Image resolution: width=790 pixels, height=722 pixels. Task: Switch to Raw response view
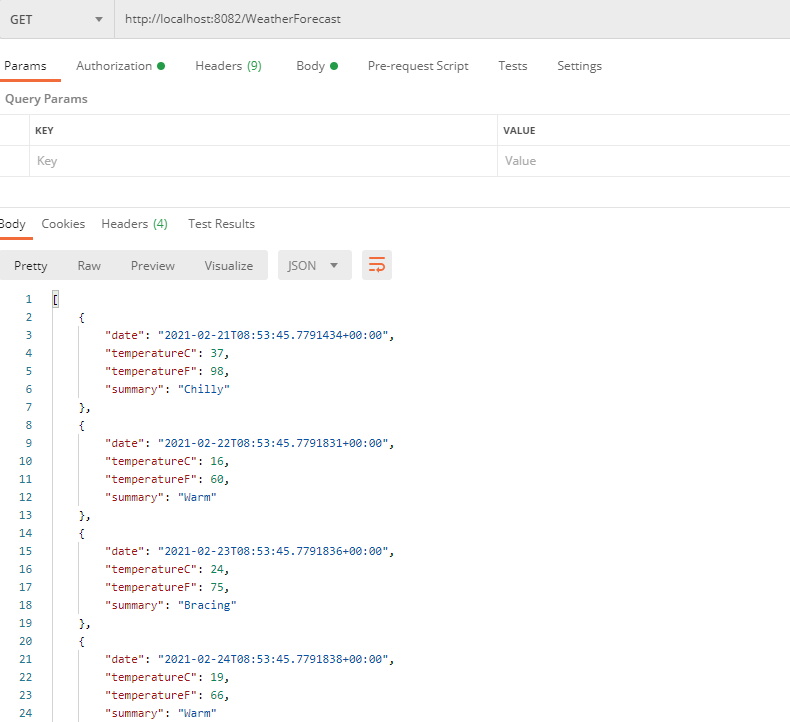tap(89, 265)
